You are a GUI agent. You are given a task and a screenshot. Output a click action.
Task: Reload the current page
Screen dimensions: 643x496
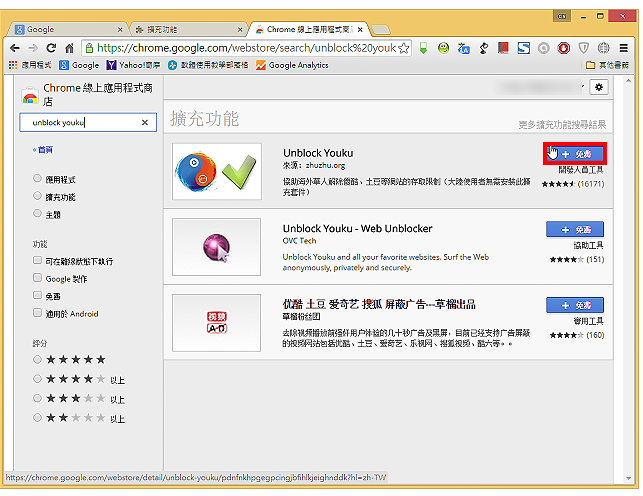[51, 48]
